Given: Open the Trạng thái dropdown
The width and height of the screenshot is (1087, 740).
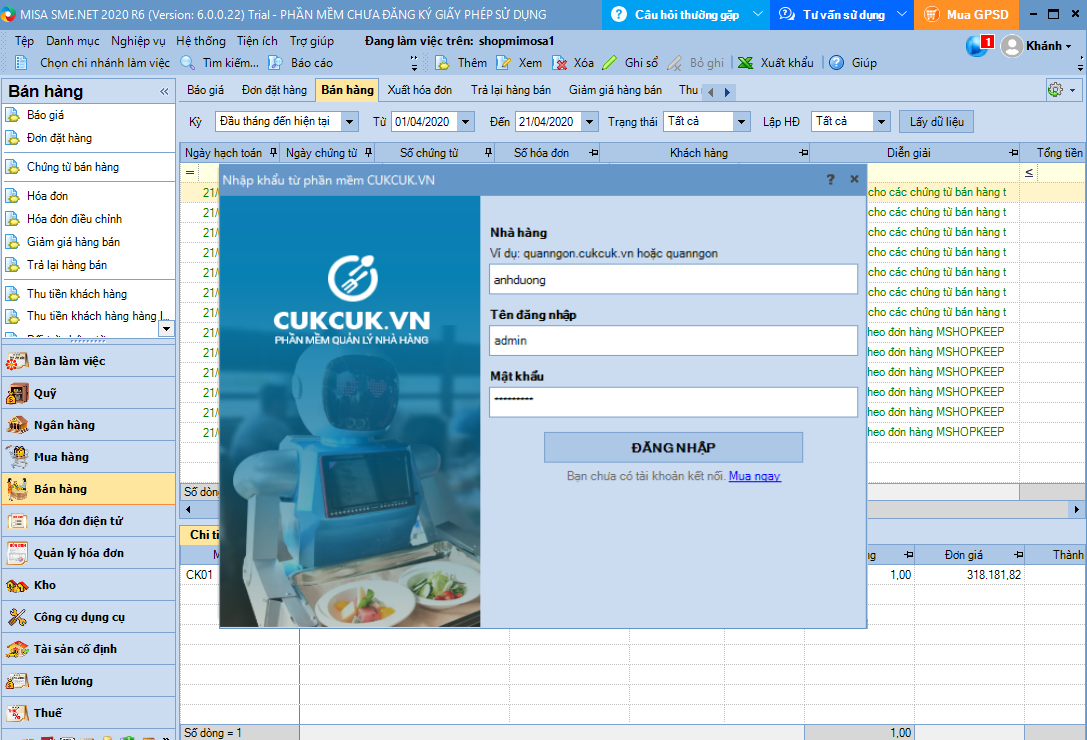Looking at the screenshot, I should coord(741,122).
